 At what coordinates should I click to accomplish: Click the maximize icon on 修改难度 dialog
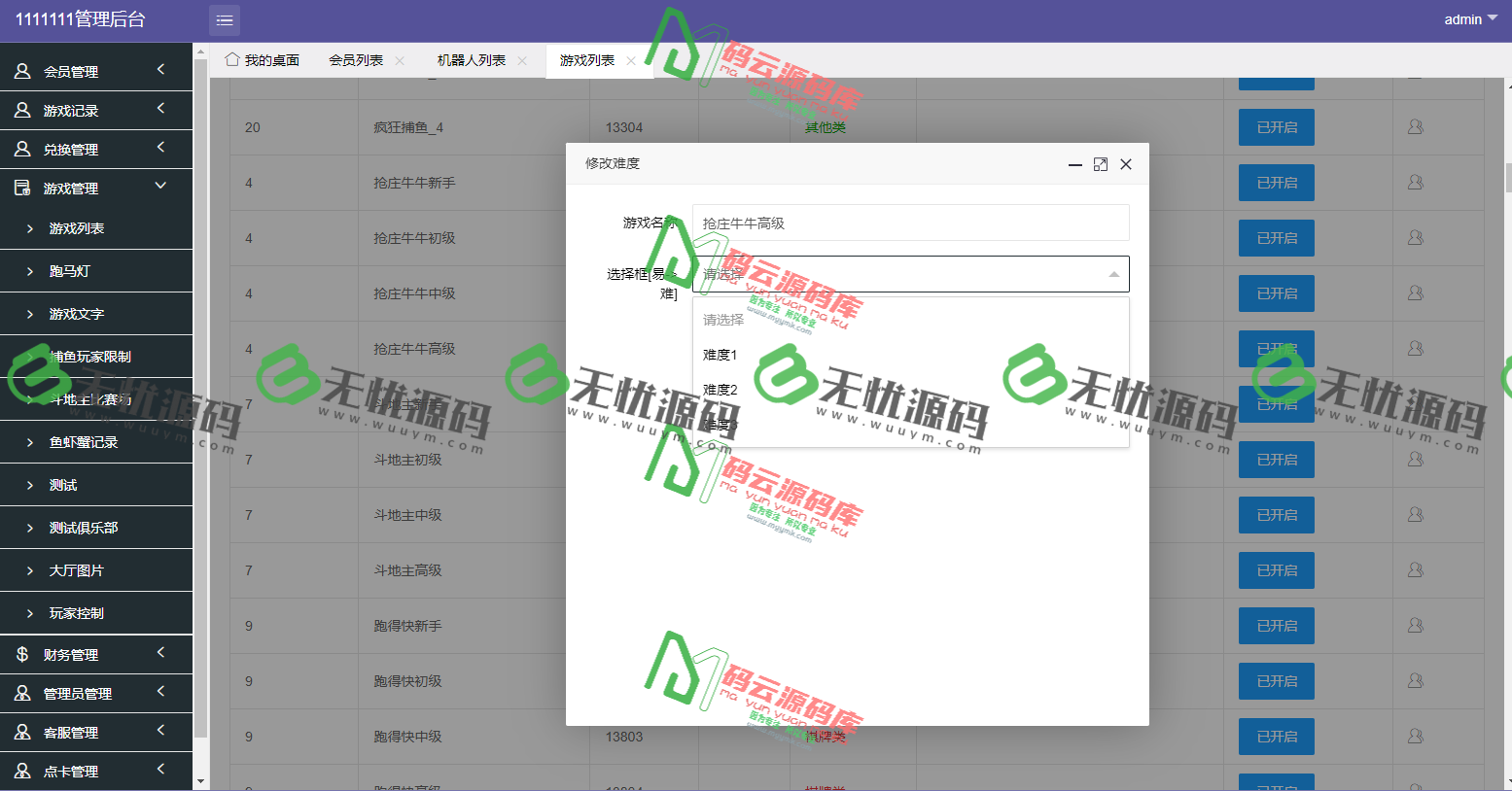click(x=1100, y=164)
